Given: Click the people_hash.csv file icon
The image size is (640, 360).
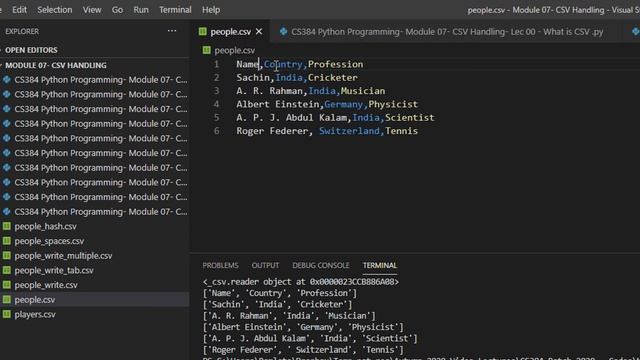Looking at the screenshot, I should pos(7,226).
